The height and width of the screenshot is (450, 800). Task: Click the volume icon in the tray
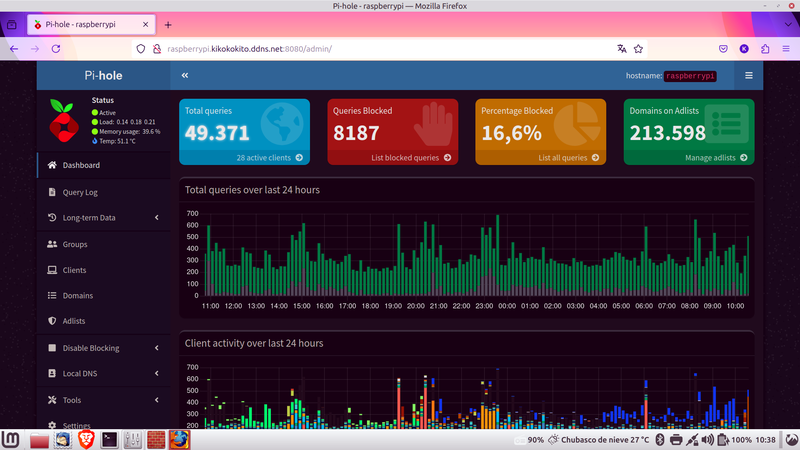click(x=707, y=440)
